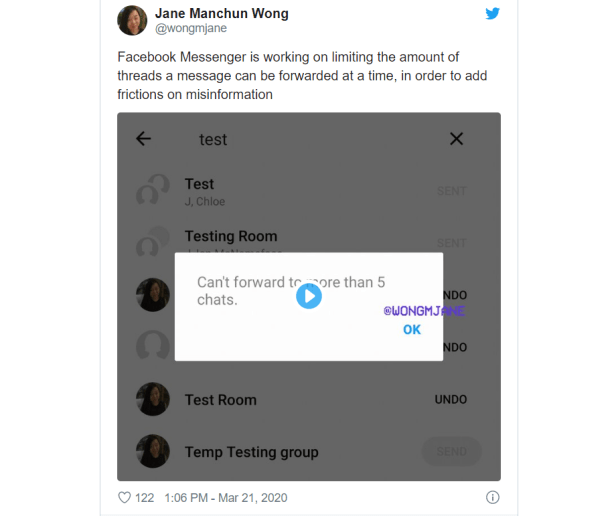Confirm the dialog with OK
The width and height of the screenshot is (616, 516).
[x=412, y=329]
